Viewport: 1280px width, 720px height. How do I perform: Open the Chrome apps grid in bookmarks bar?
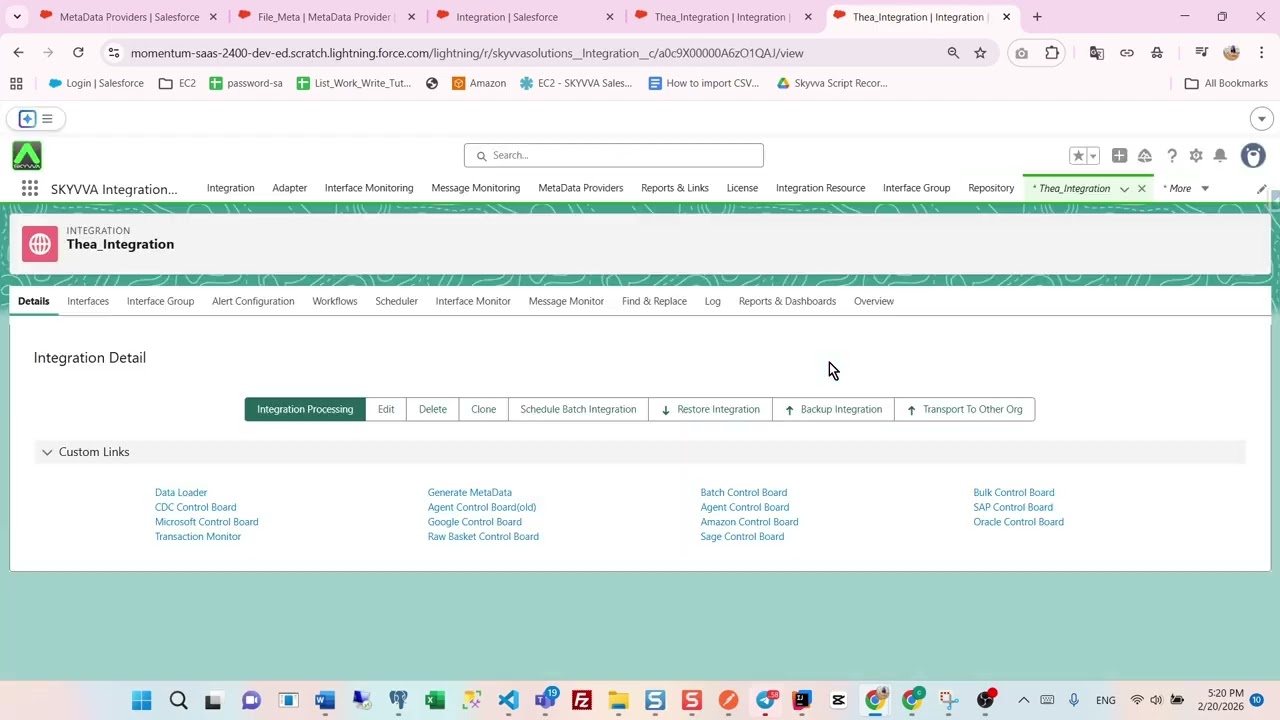click(x=16, y=83)
